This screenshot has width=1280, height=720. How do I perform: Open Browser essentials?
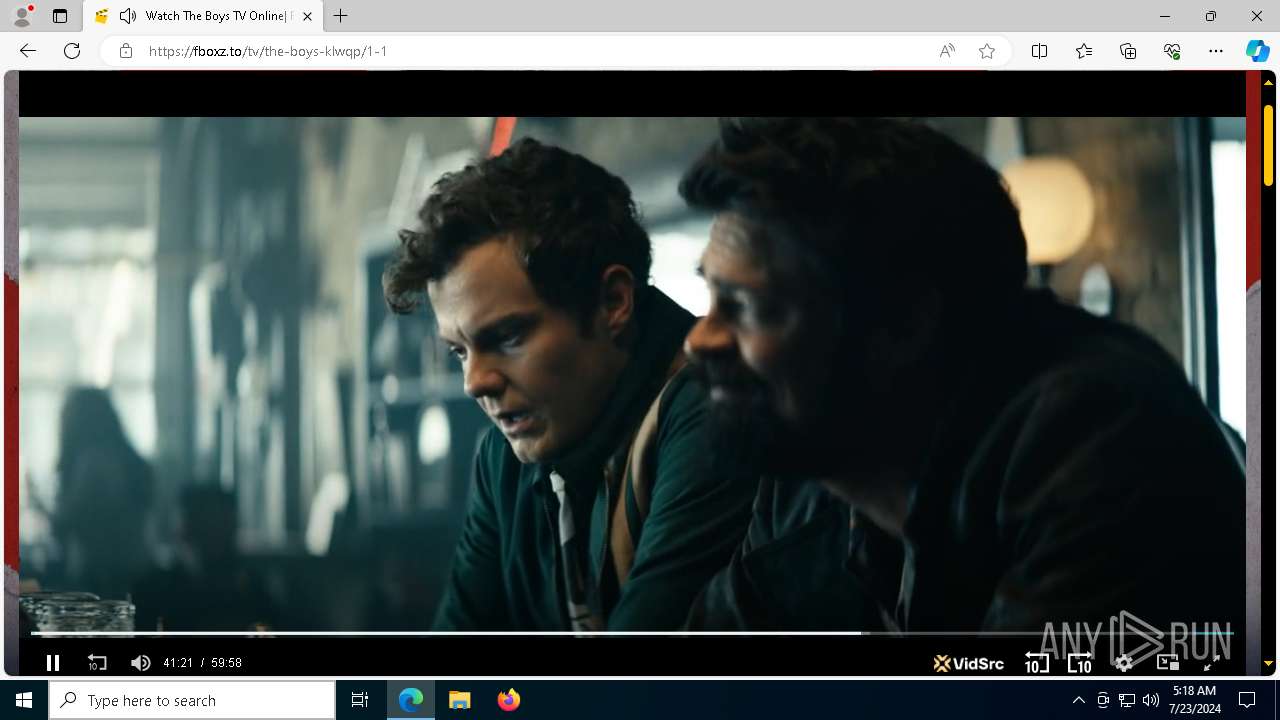[1172, 51]
